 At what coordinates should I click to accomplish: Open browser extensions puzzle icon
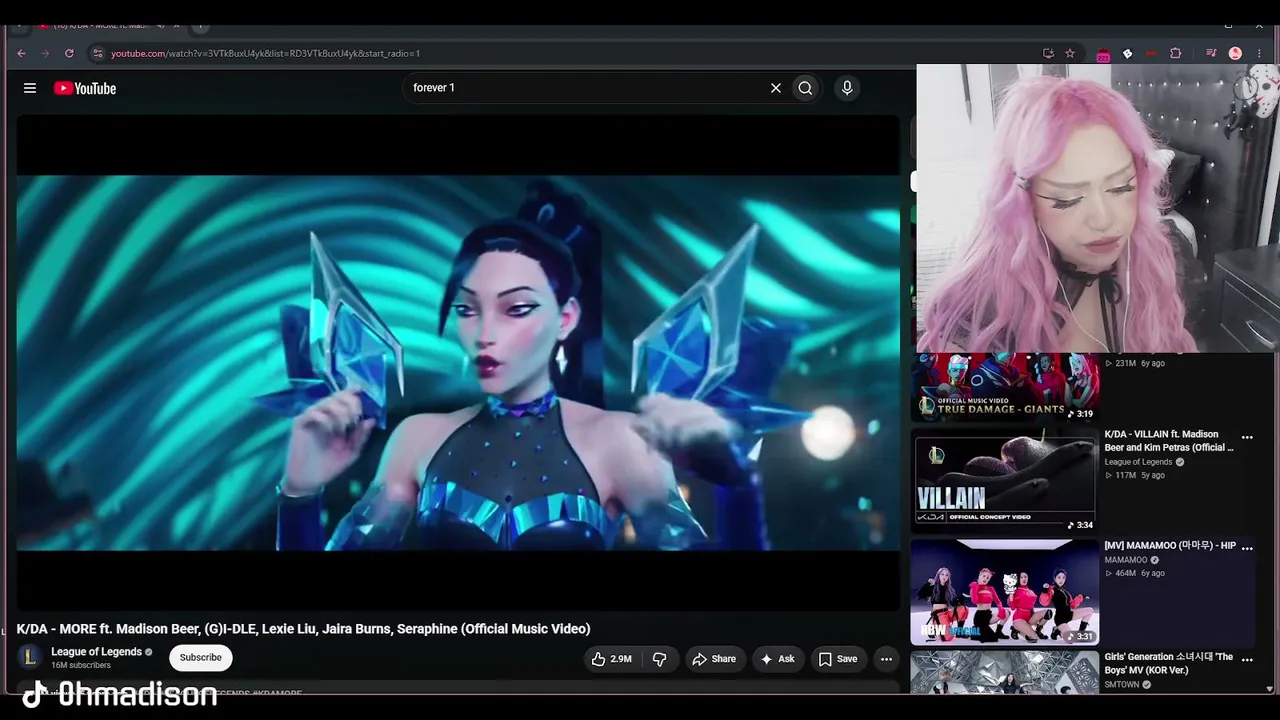pos(1176,53)
